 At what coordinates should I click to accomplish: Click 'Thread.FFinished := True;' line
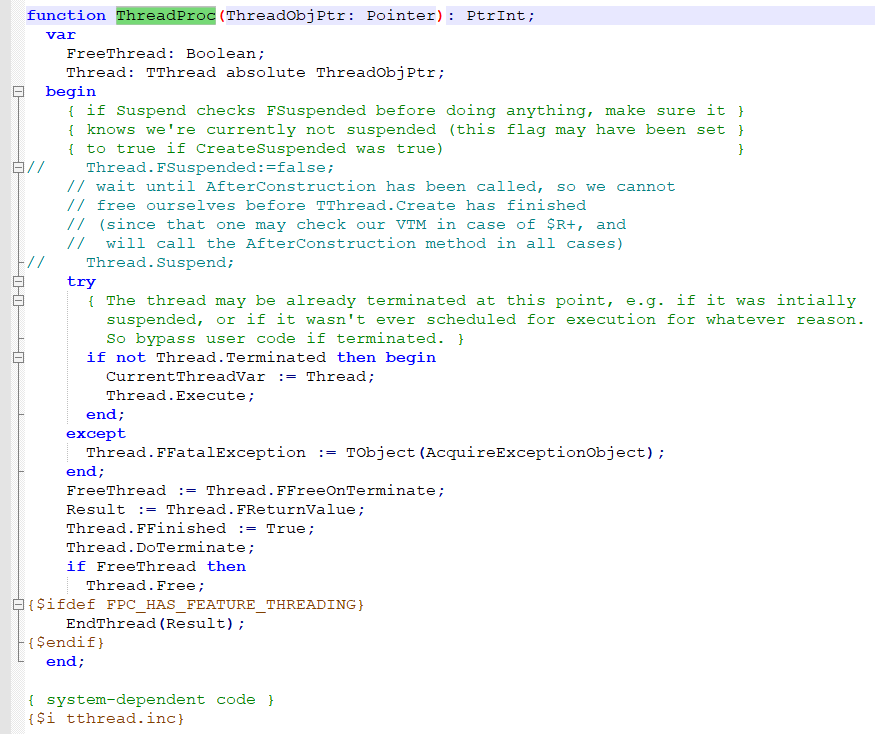click(190, 528)
